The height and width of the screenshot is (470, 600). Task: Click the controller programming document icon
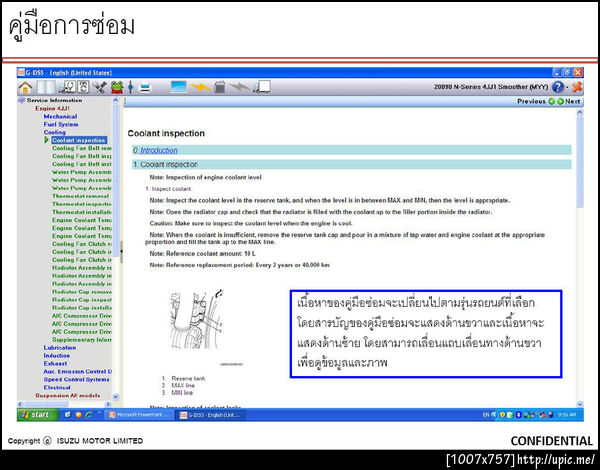(83, 88)
